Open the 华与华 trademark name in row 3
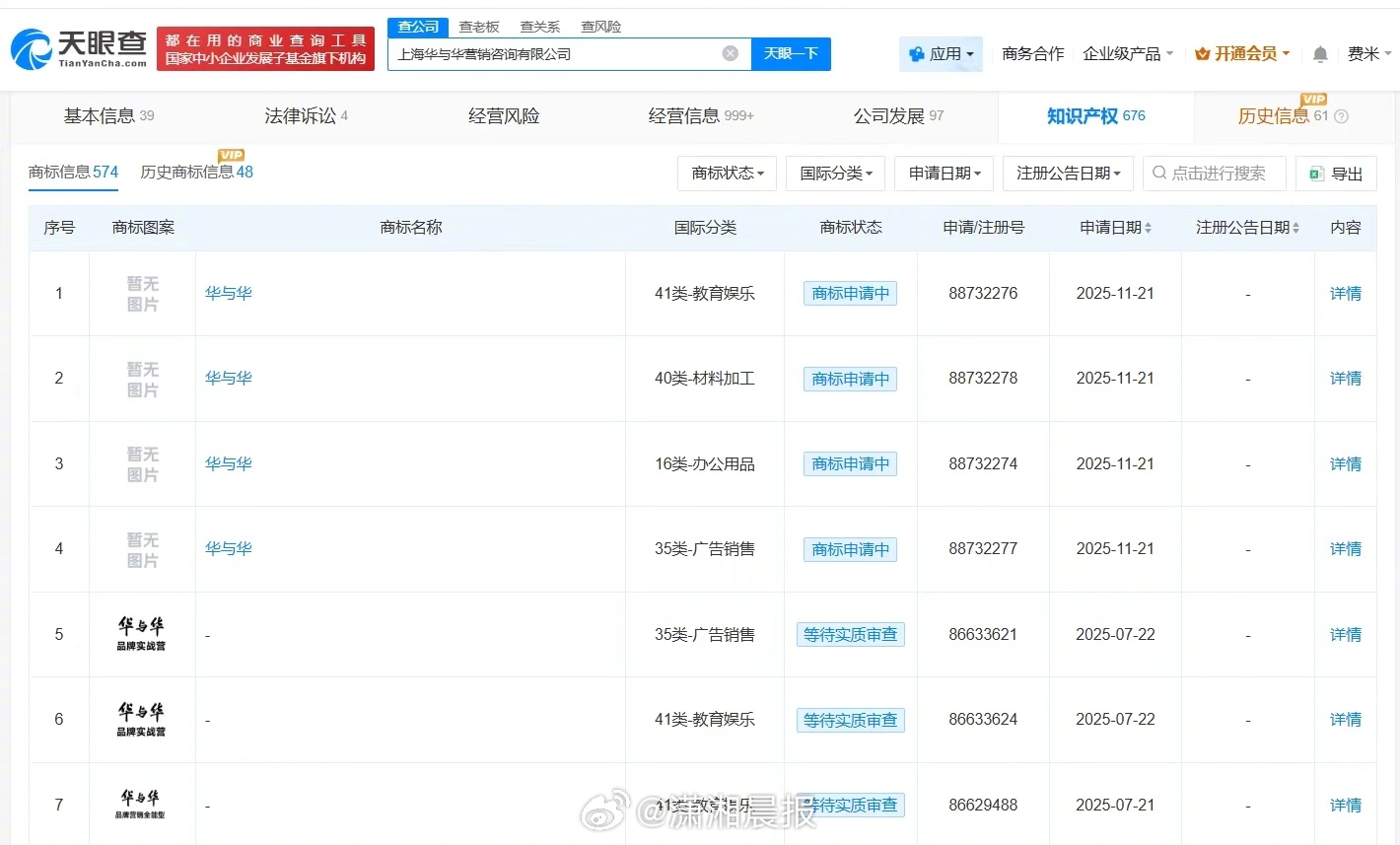The image size is (1400, 845). pyautogui.click(x=229, y=463)
